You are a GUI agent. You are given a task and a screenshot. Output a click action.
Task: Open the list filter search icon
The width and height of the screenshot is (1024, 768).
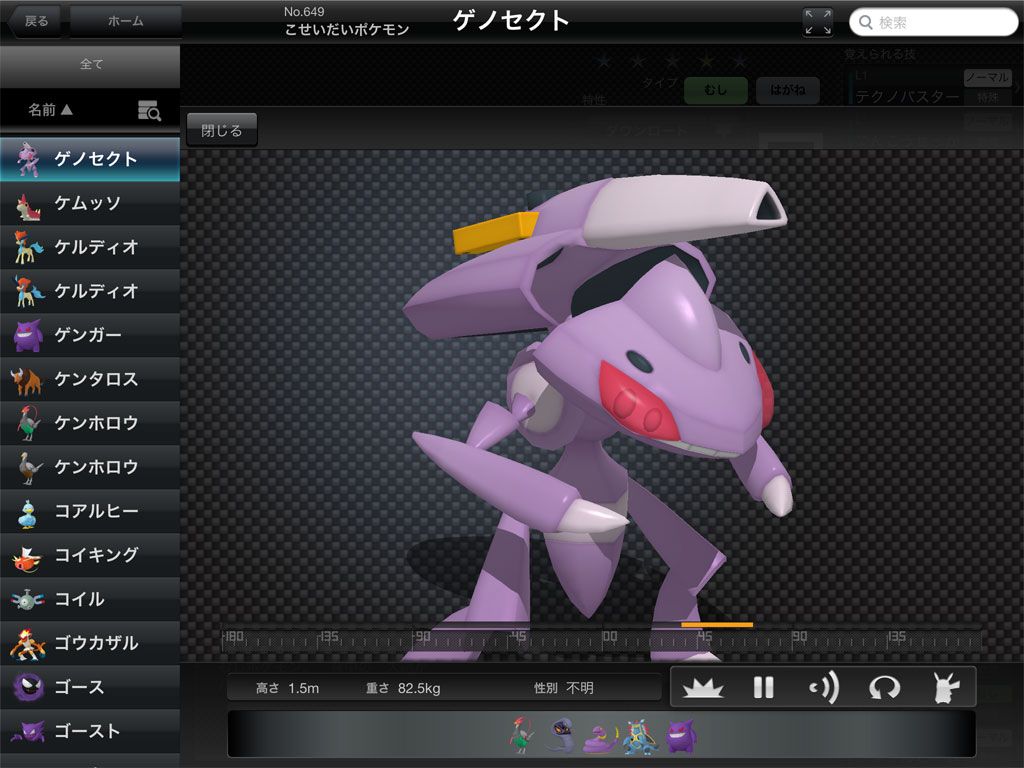(x=149, y=111)
